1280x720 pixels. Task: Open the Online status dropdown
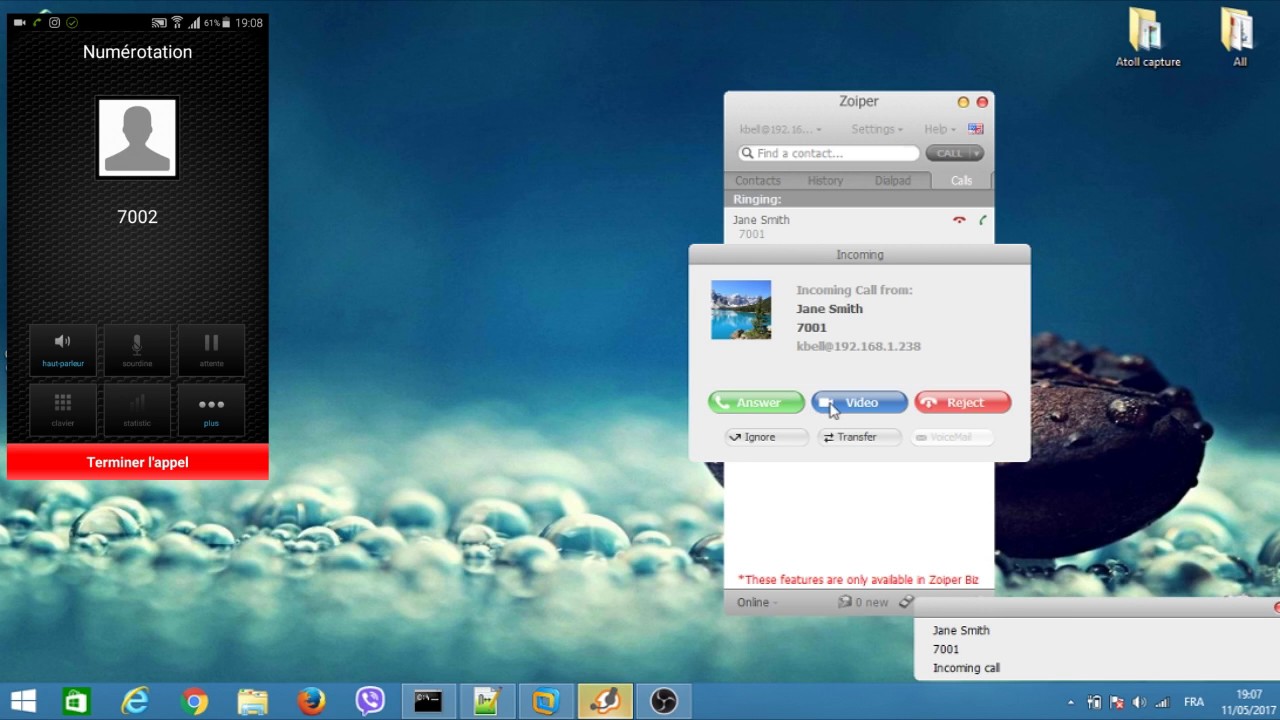click(x=757, y=602)
